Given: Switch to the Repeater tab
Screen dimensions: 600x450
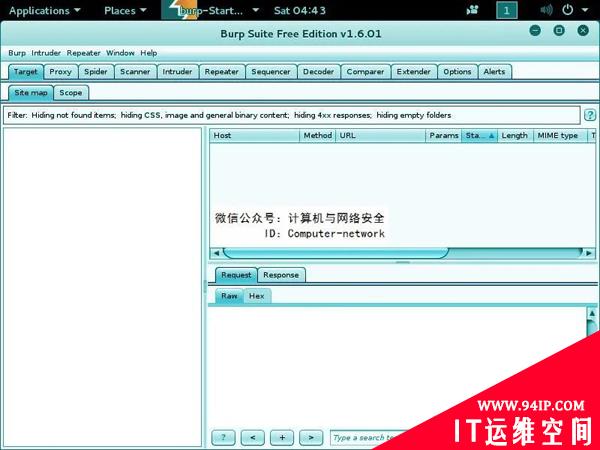Looking at the screenshot, I should click(222, 72).
